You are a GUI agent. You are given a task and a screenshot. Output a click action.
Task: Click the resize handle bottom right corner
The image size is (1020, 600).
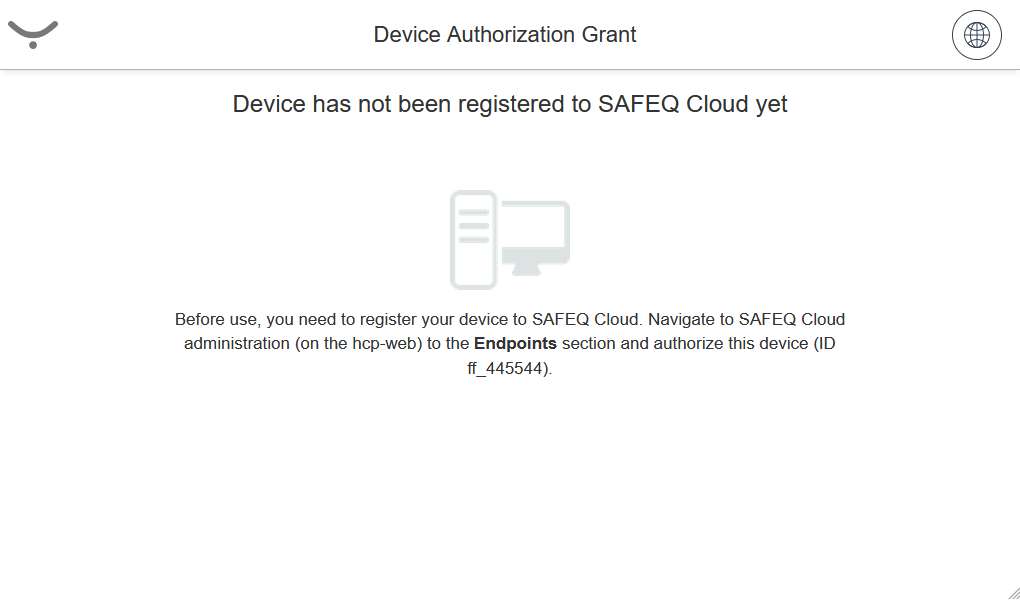[x=1013, y=593]
